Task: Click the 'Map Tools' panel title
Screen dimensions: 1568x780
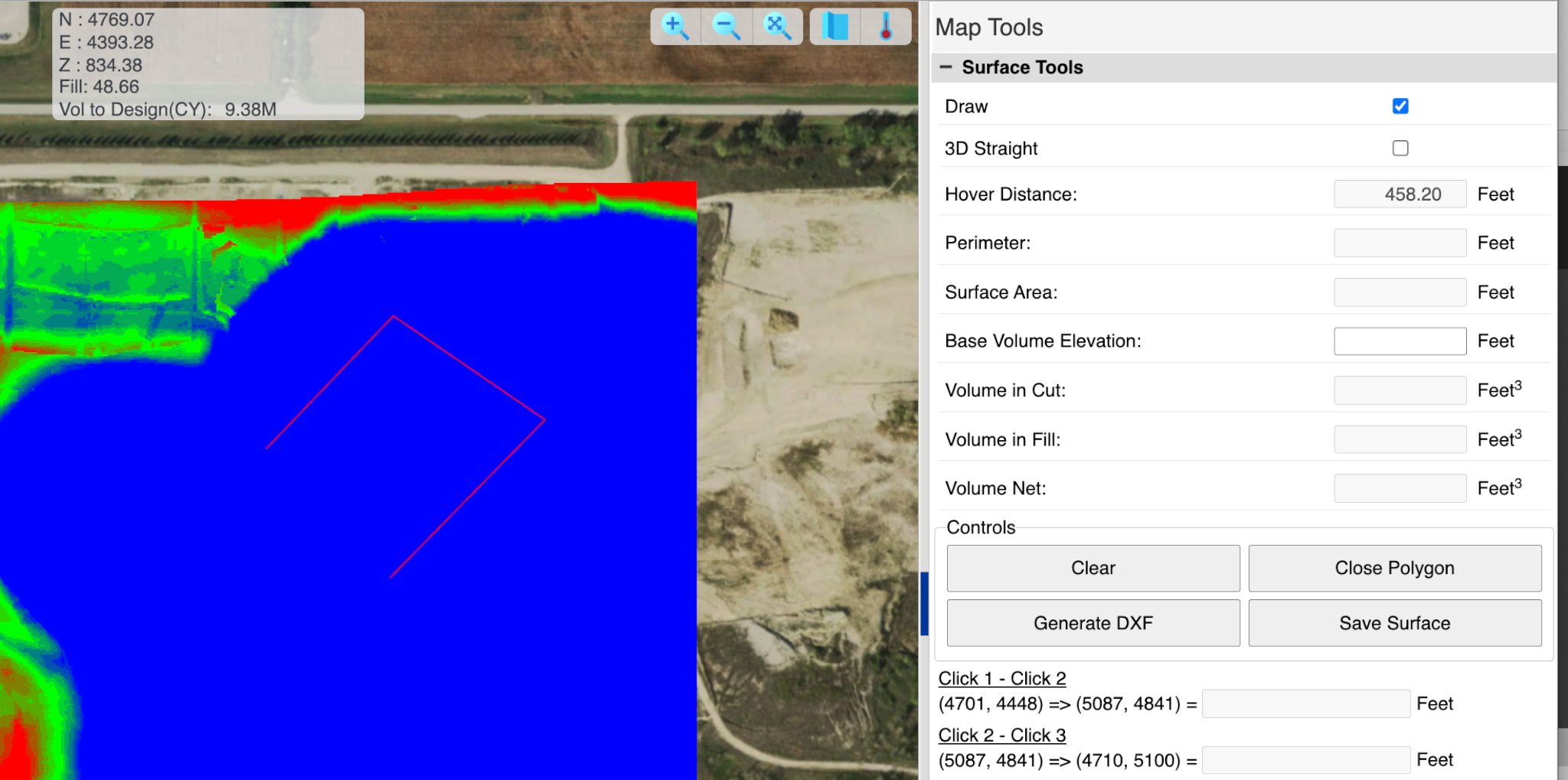Action: pyautogui.click(x=989, y=28)
